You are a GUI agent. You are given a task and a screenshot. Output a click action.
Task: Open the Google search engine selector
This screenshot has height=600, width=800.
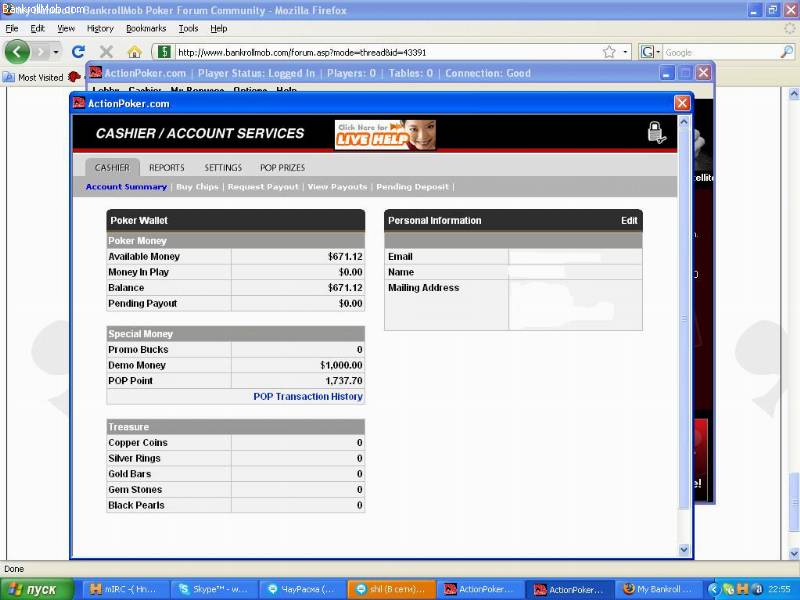[650, 52]
